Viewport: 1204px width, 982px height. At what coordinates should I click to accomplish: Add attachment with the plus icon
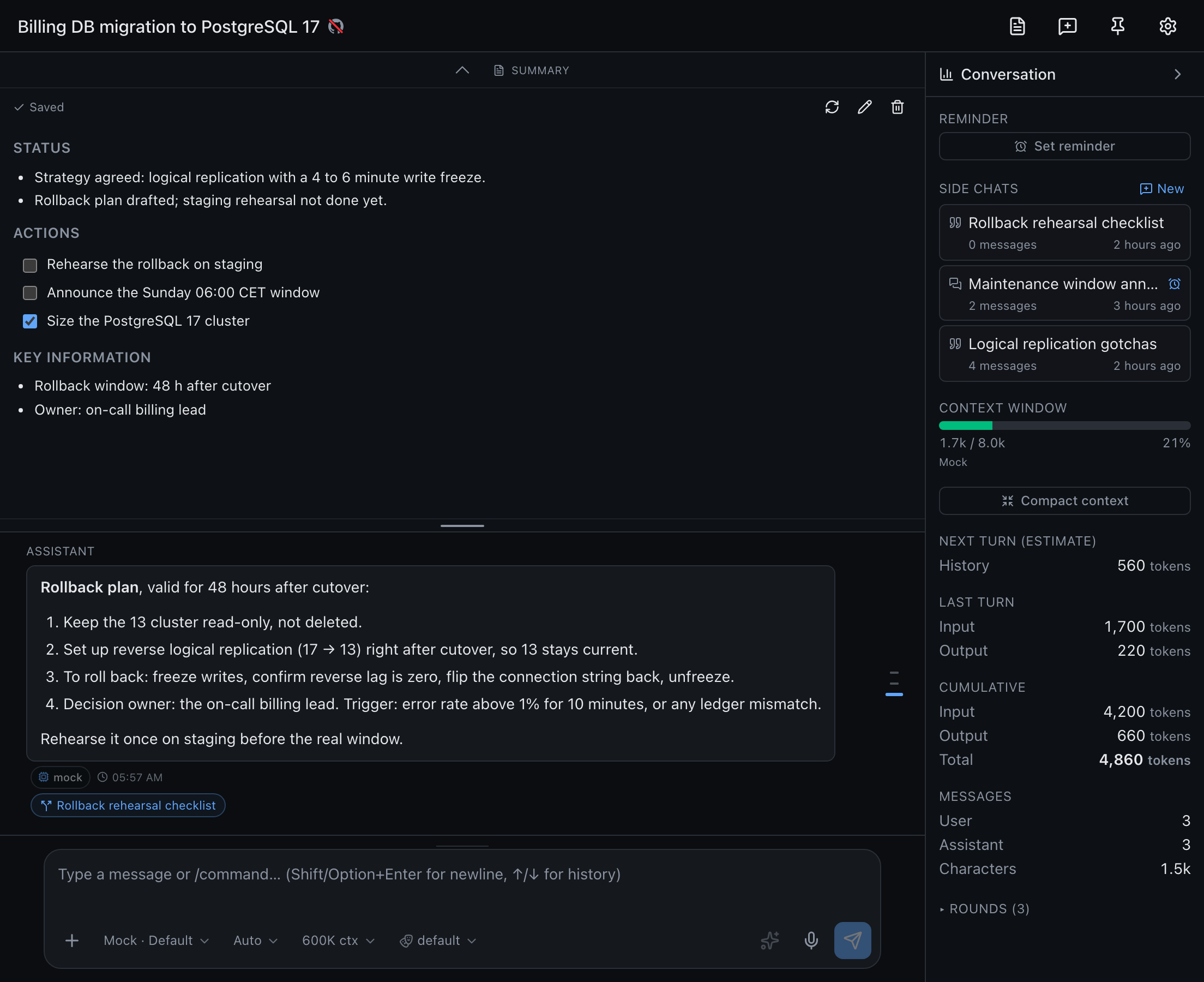coord(72,940)
